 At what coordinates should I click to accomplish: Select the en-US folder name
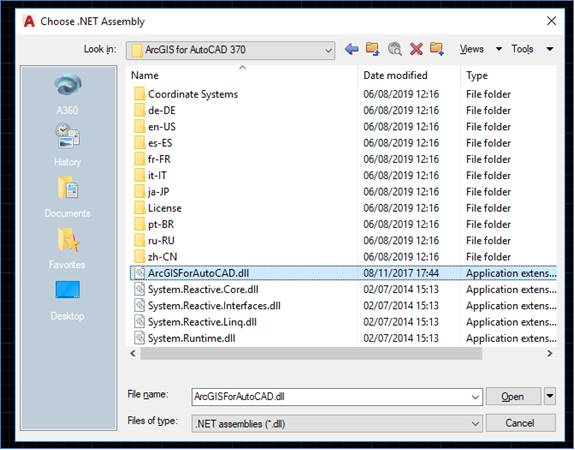(162, 127)
